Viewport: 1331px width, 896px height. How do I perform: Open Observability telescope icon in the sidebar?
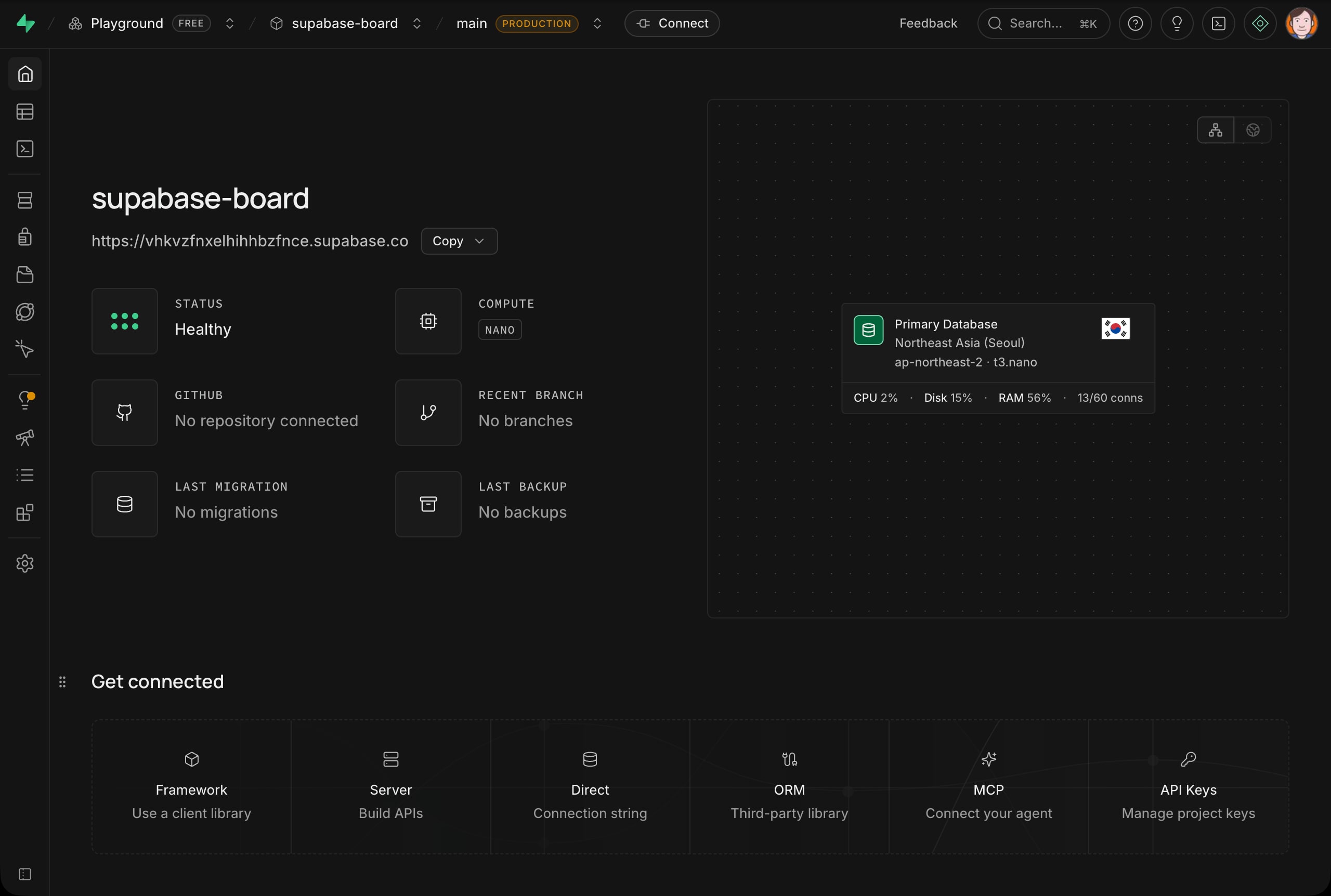(x=25, y=438)
